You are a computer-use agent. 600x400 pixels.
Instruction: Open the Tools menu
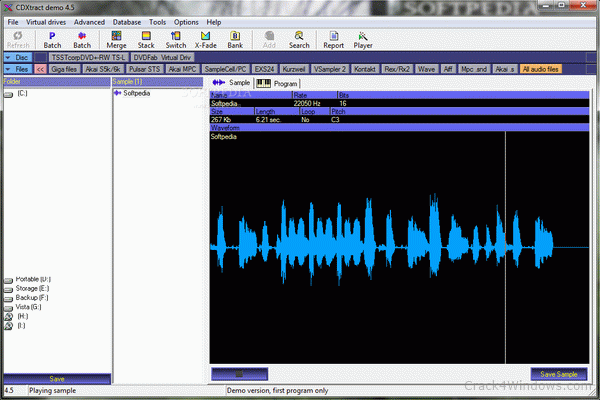(157, 22)
